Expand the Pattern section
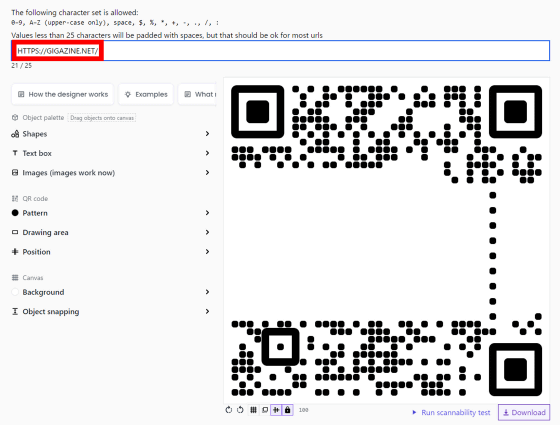Viewport: 560px width, 425px height. [x=111, y=213]
